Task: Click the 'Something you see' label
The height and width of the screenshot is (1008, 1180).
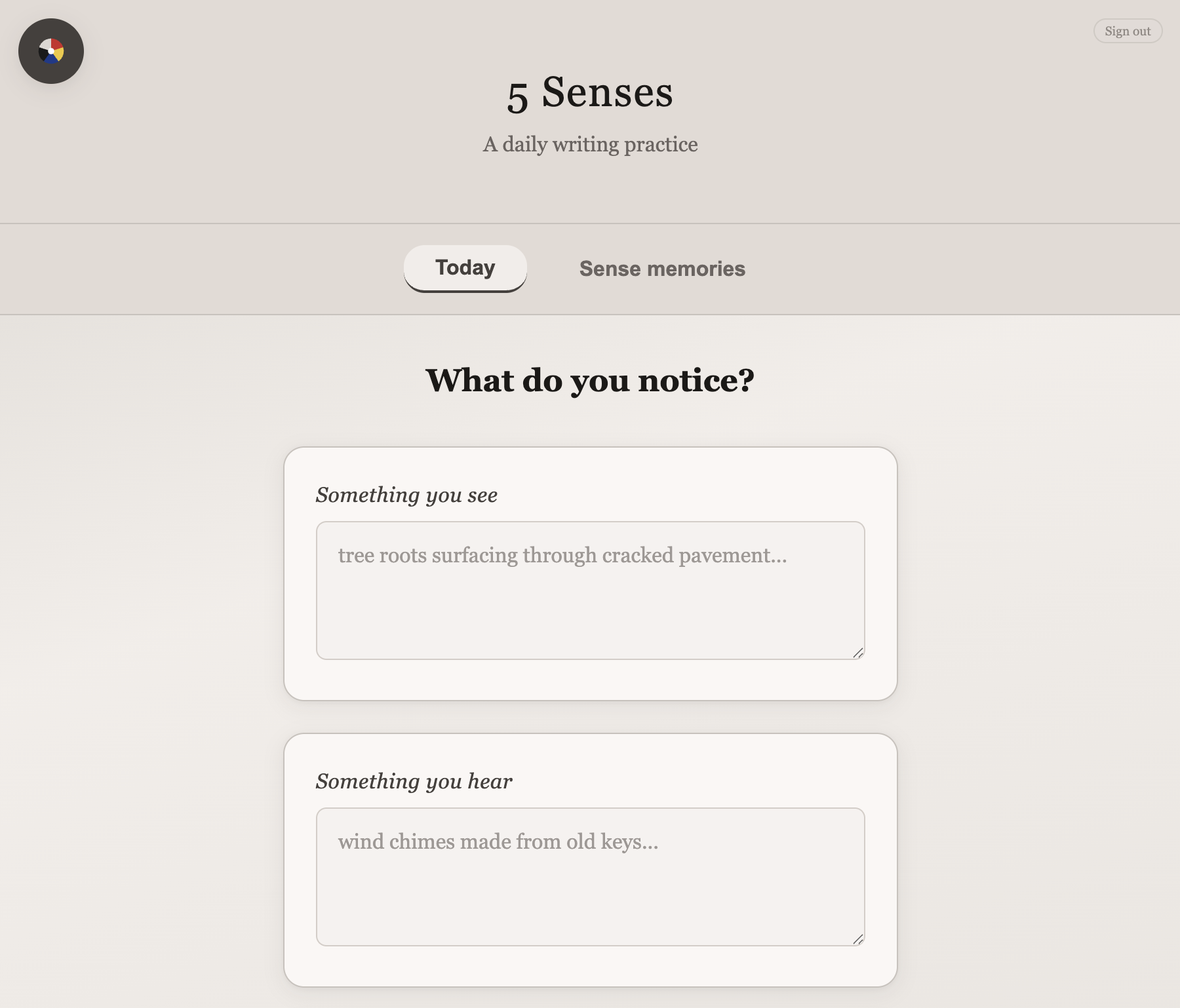Action: 406,495
